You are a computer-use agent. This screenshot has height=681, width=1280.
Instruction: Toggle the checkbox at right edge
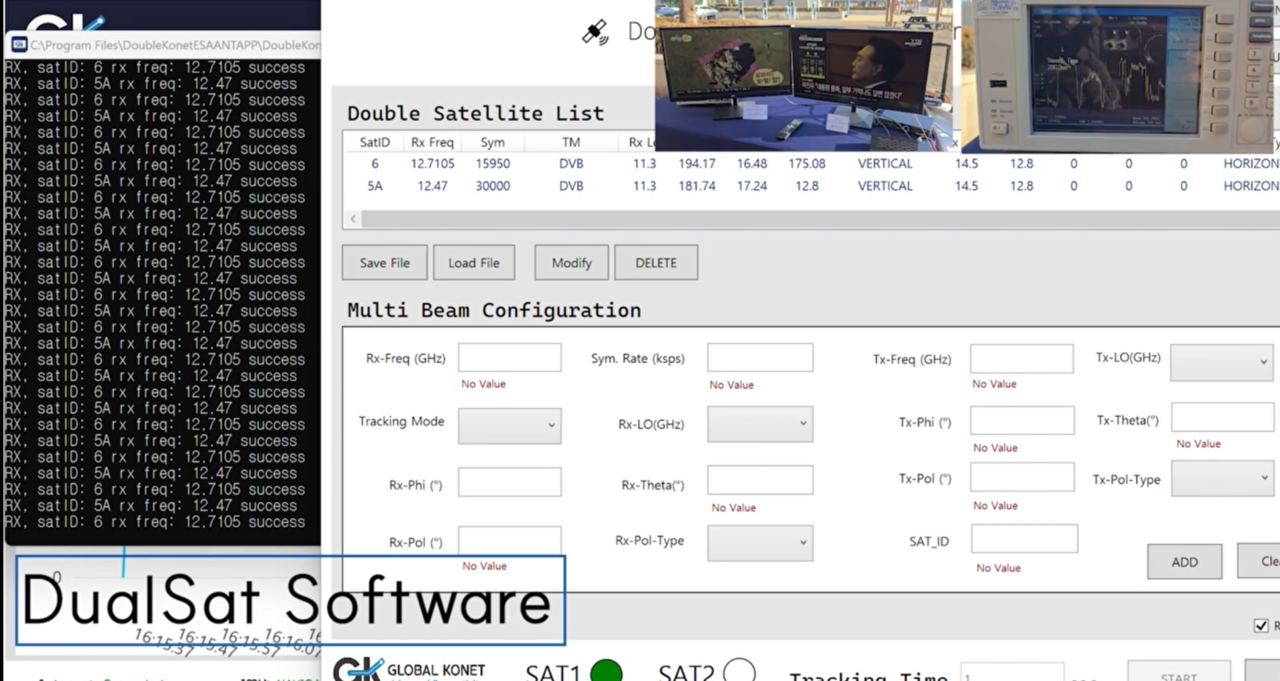(1261, 626)
